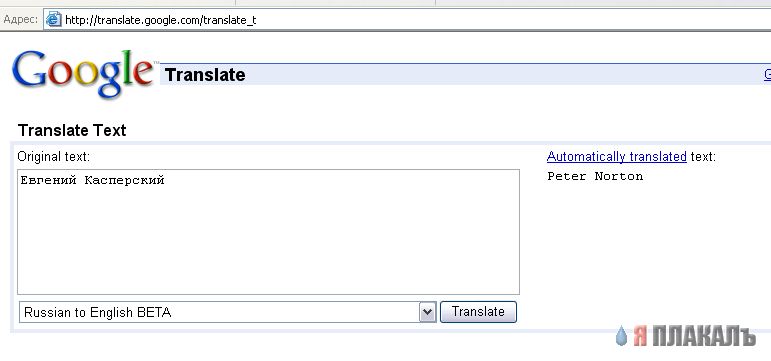Image resolution: width=771 pixels, height=361 pixels.
Task: Click the Евгений Касперский text in textbox
Action: point(92,180)
